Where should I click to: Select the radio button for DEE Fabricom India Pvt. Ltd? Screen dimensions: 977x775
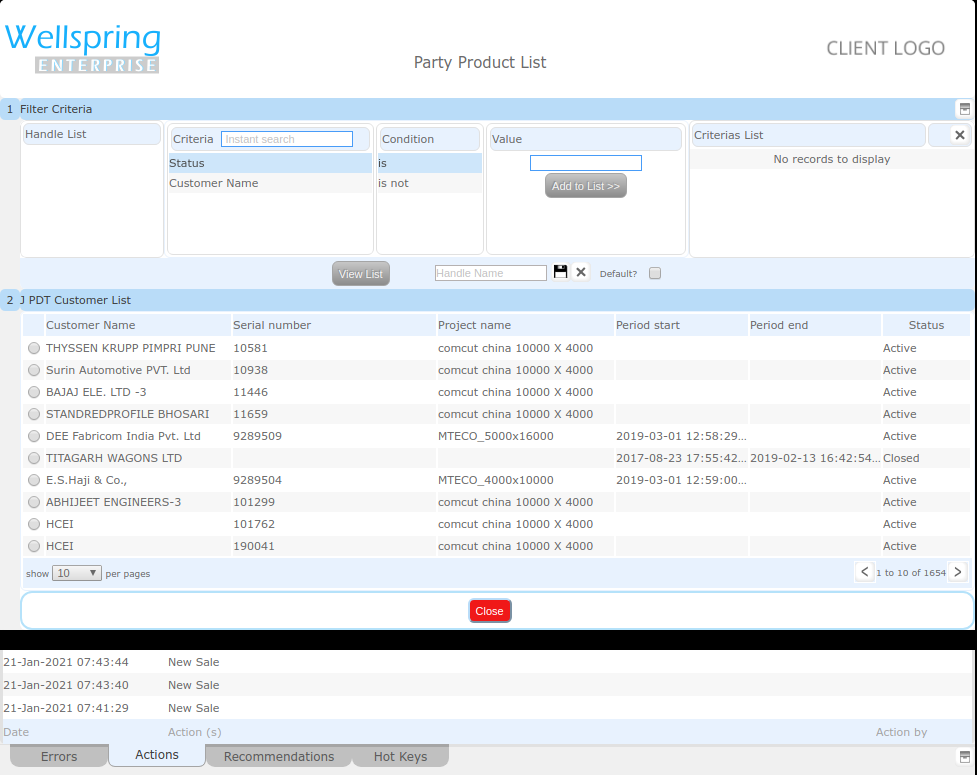click(x=34, y=436)
